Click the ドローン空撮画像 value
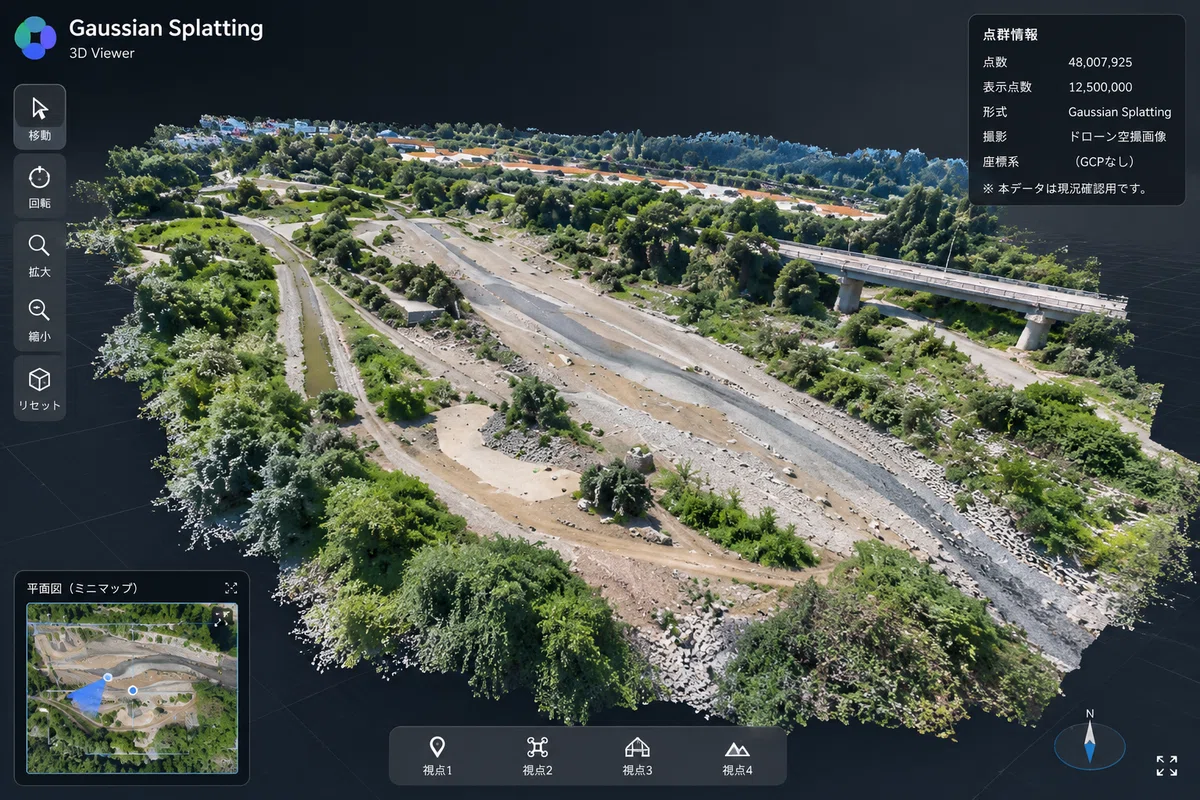Viewport: 1200px width, 800px height. [x=1117, y=137]
